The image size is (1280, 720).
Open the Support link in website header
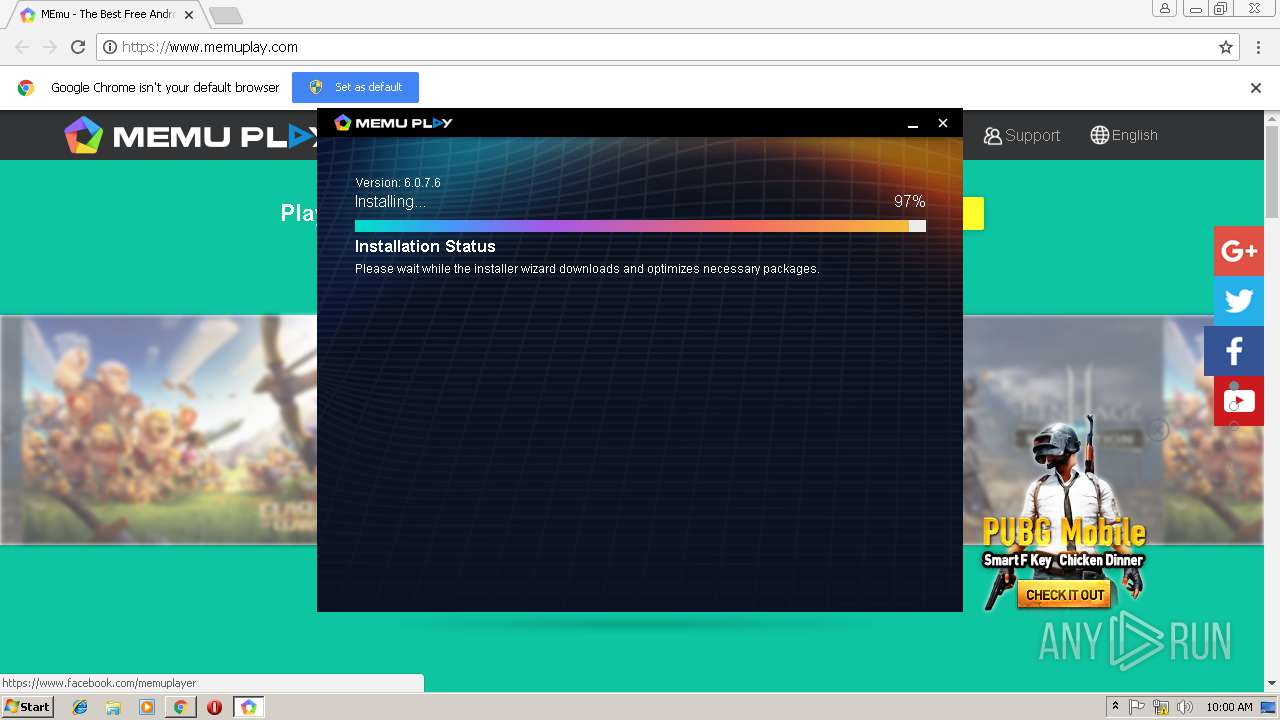pos(1021,135)
